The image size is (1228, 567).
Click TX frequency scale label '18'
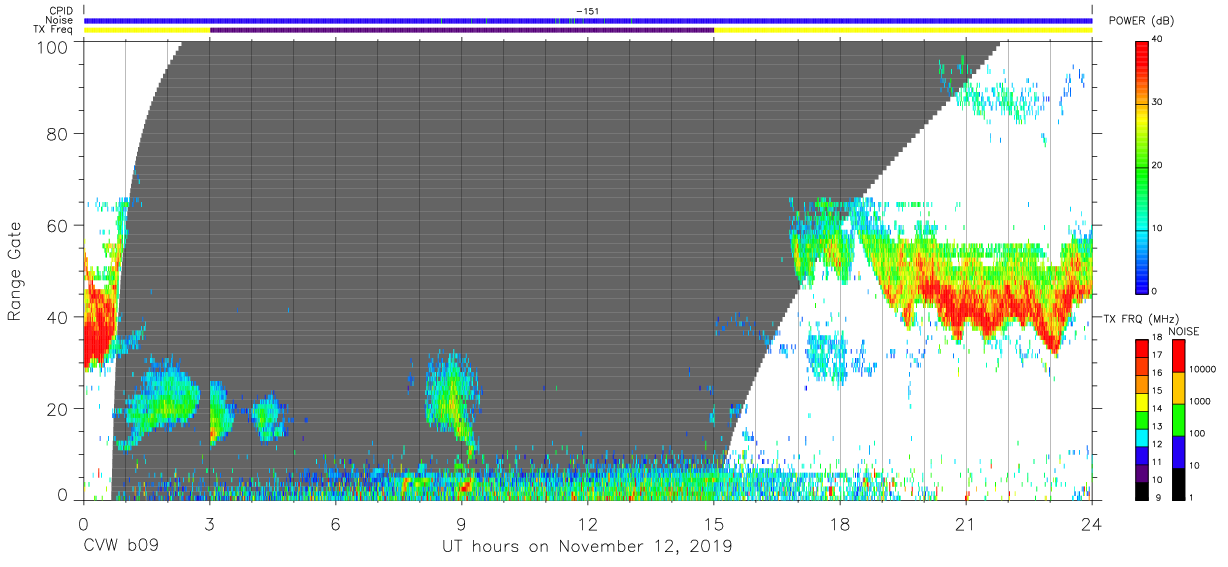(1158, 339)
